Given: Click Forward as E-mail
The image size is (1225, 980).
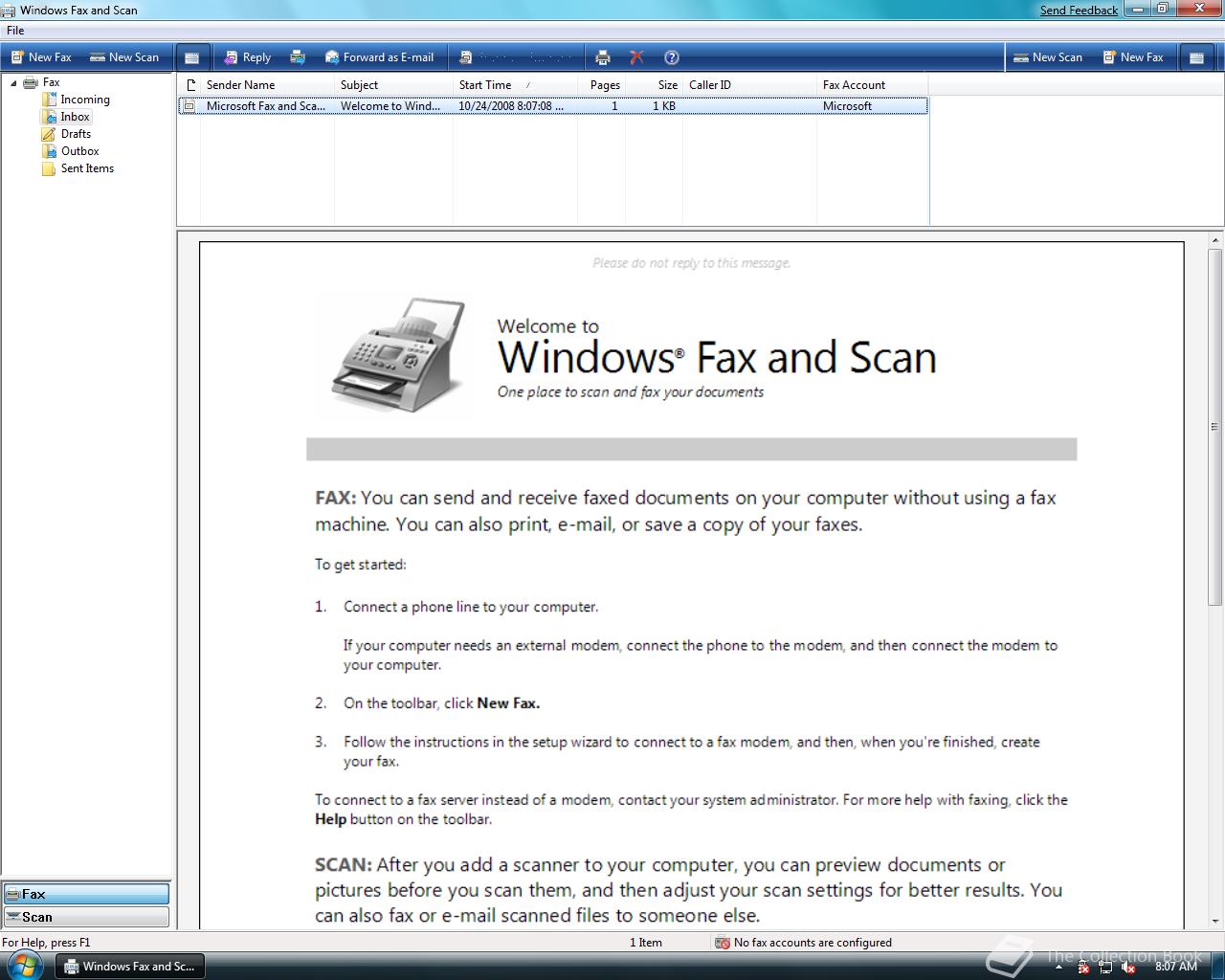Looking at the screenshot, I should click(379, 57).
